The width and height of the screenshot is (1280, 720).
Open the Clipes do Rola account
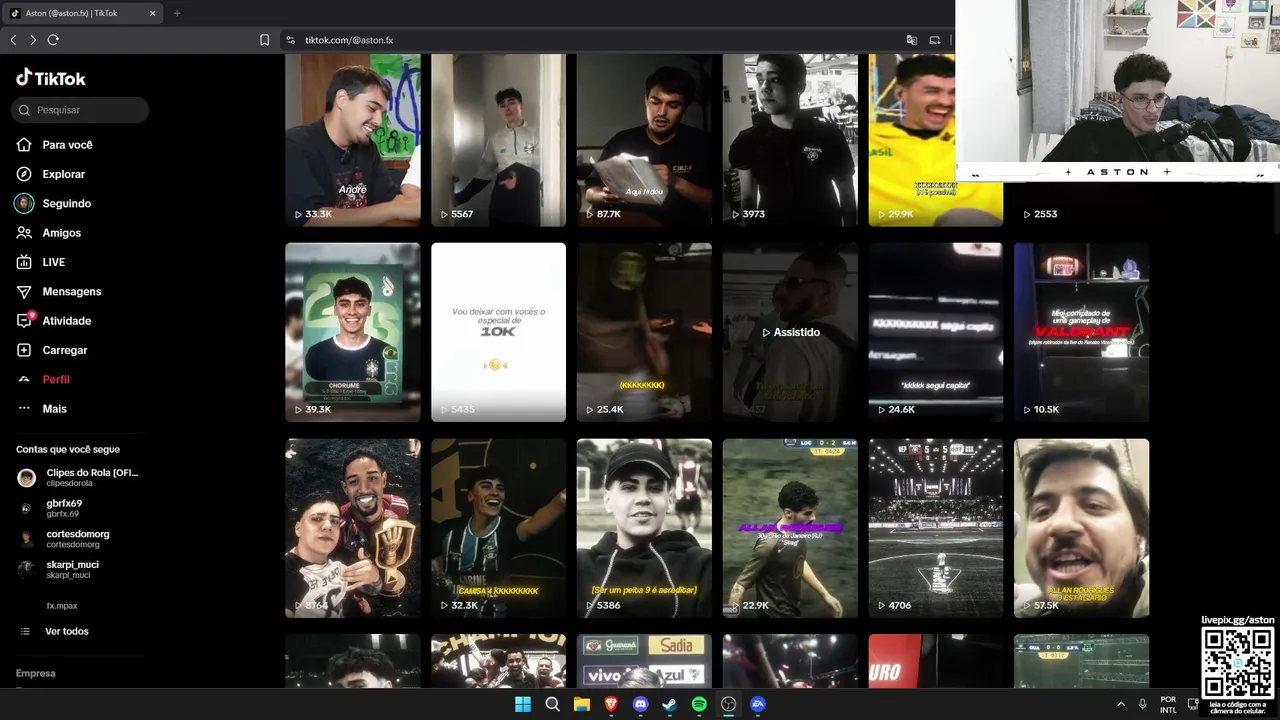[78, 477]
